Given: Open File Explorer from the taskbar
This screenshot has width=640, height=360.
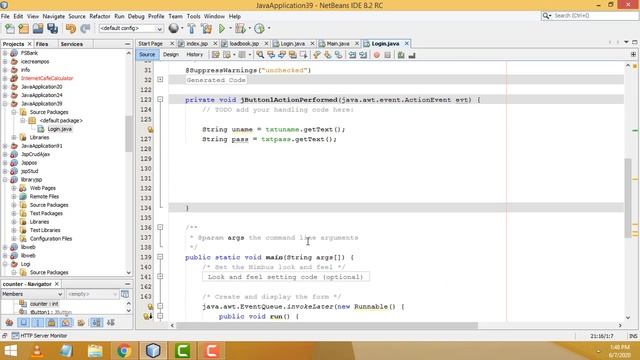Looking at the screenshot, I should click(x=95, y=351).
